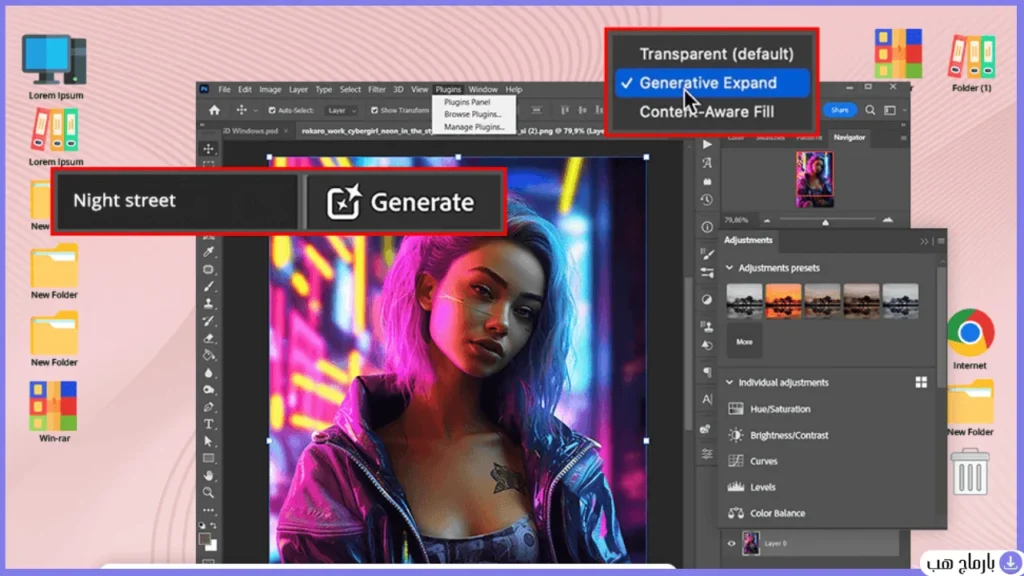The height and width of the screenshot is (576, 1024).
Task: Collapse the Adjustments presets section
Action: 729,268
